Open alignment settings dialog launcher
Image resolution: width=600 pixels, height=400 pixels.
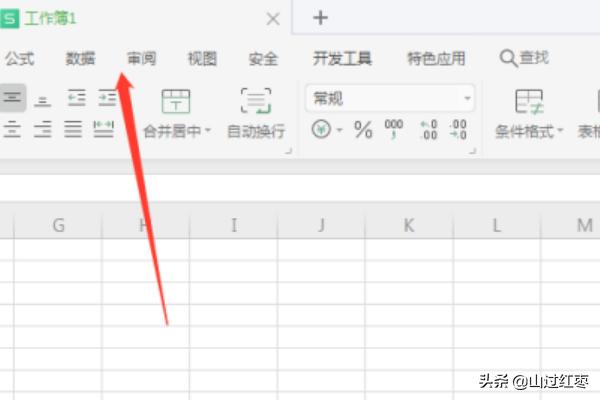288,151
